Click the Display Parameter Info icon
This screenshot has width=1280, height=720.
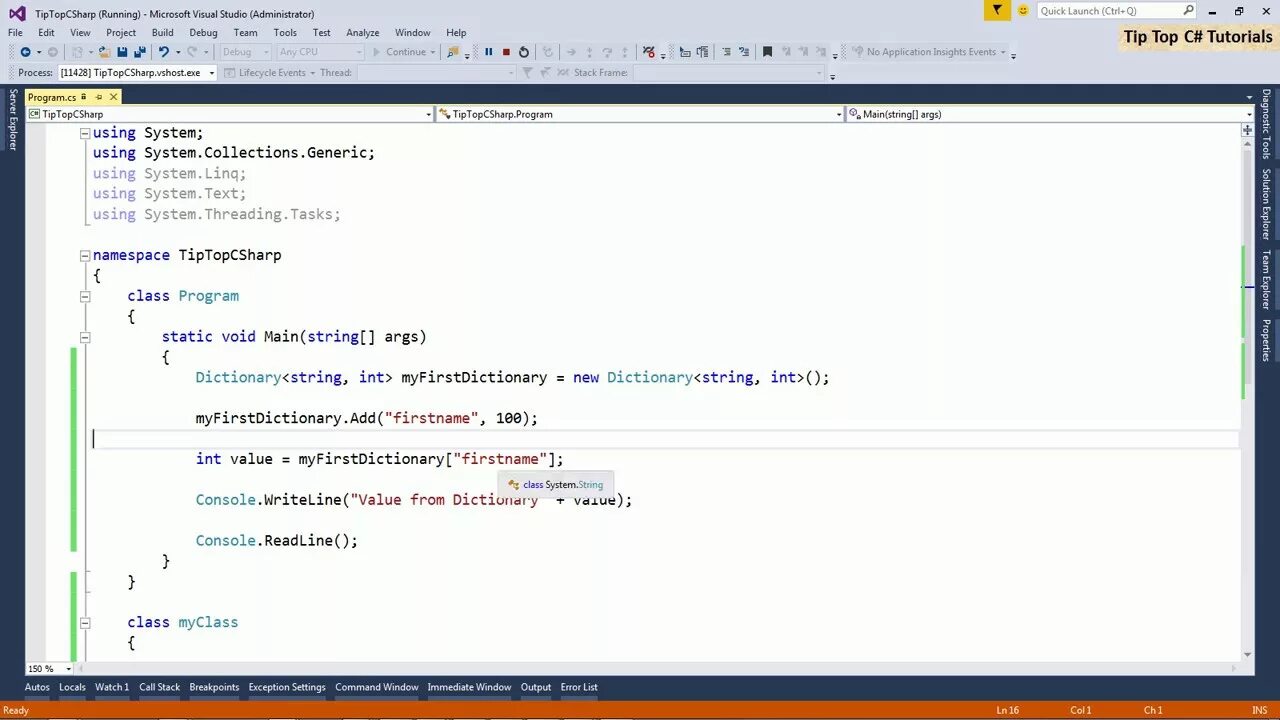click(x=702, y=52)
